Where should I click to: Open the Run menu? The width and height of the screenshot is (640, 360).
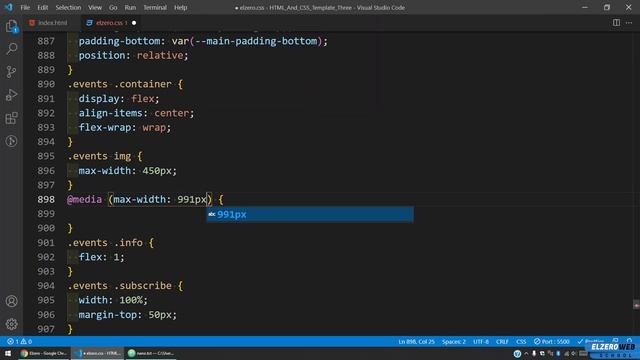click(x=130, y=7)
